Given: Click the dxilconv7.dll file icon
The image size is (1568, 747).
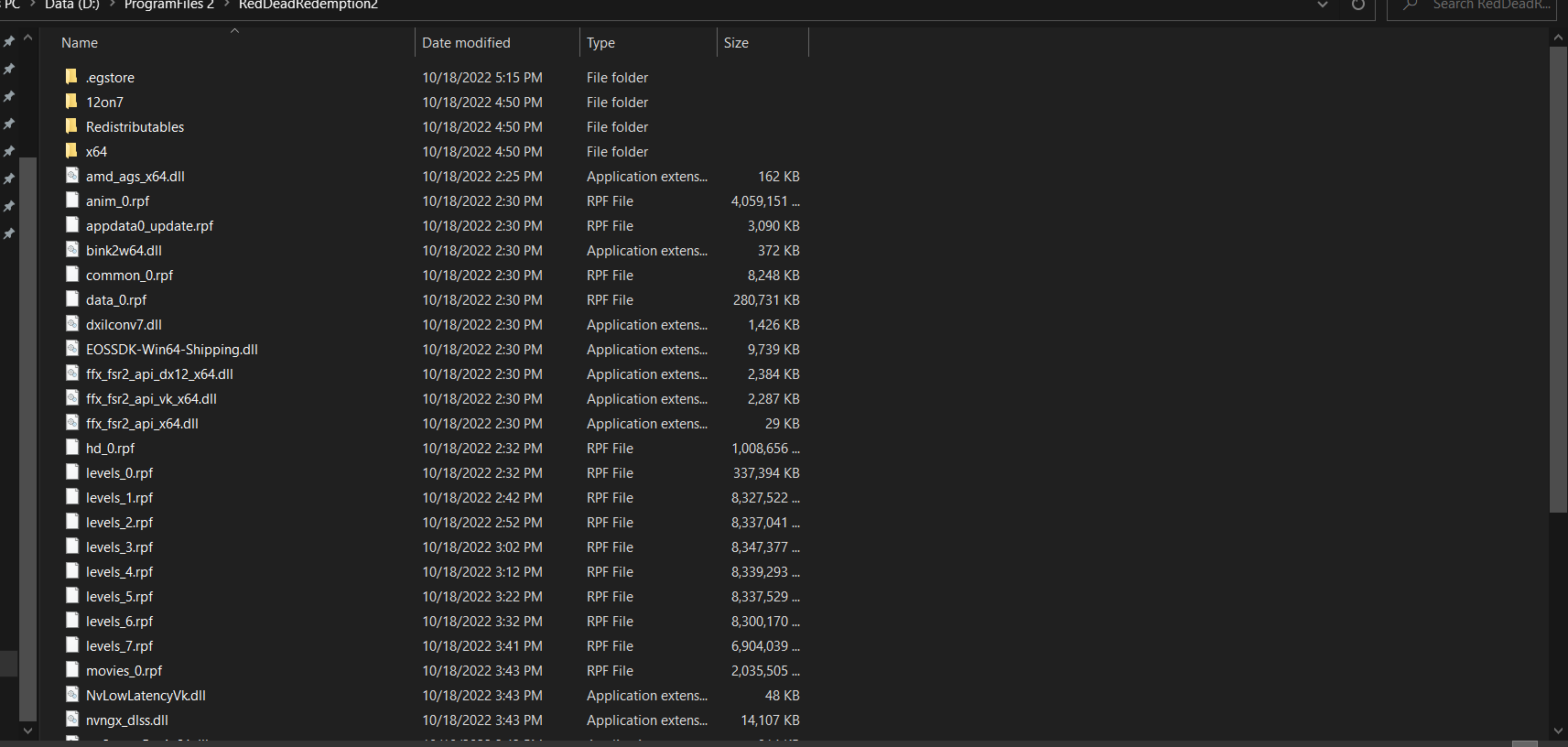Looking at the screenshot, I should 72,324.
